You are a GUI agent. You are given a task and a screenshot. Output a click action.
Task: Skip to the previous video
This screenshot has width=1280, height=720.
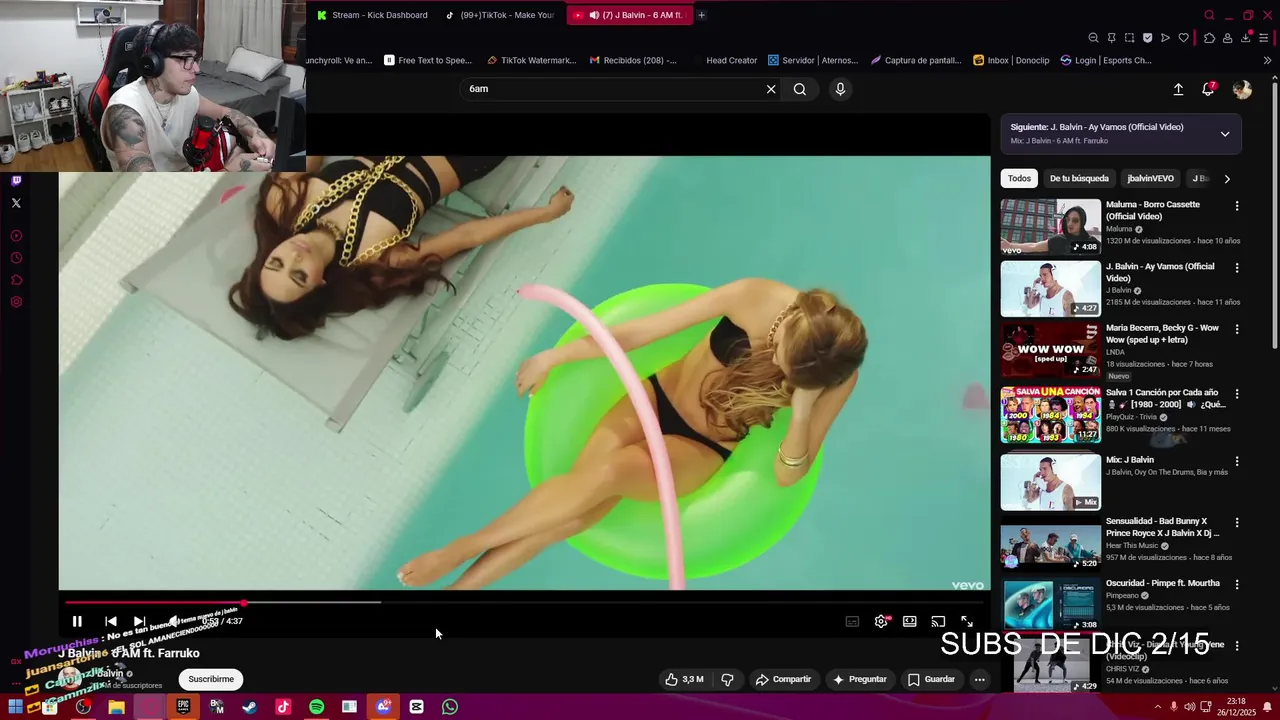(110, 621)
